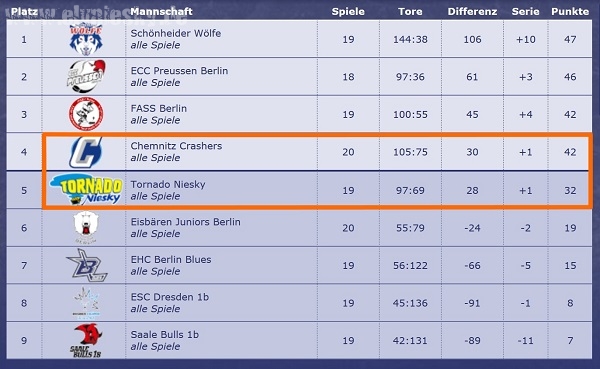
Task: Click the Differenz column header
Action: click(472, 11)
